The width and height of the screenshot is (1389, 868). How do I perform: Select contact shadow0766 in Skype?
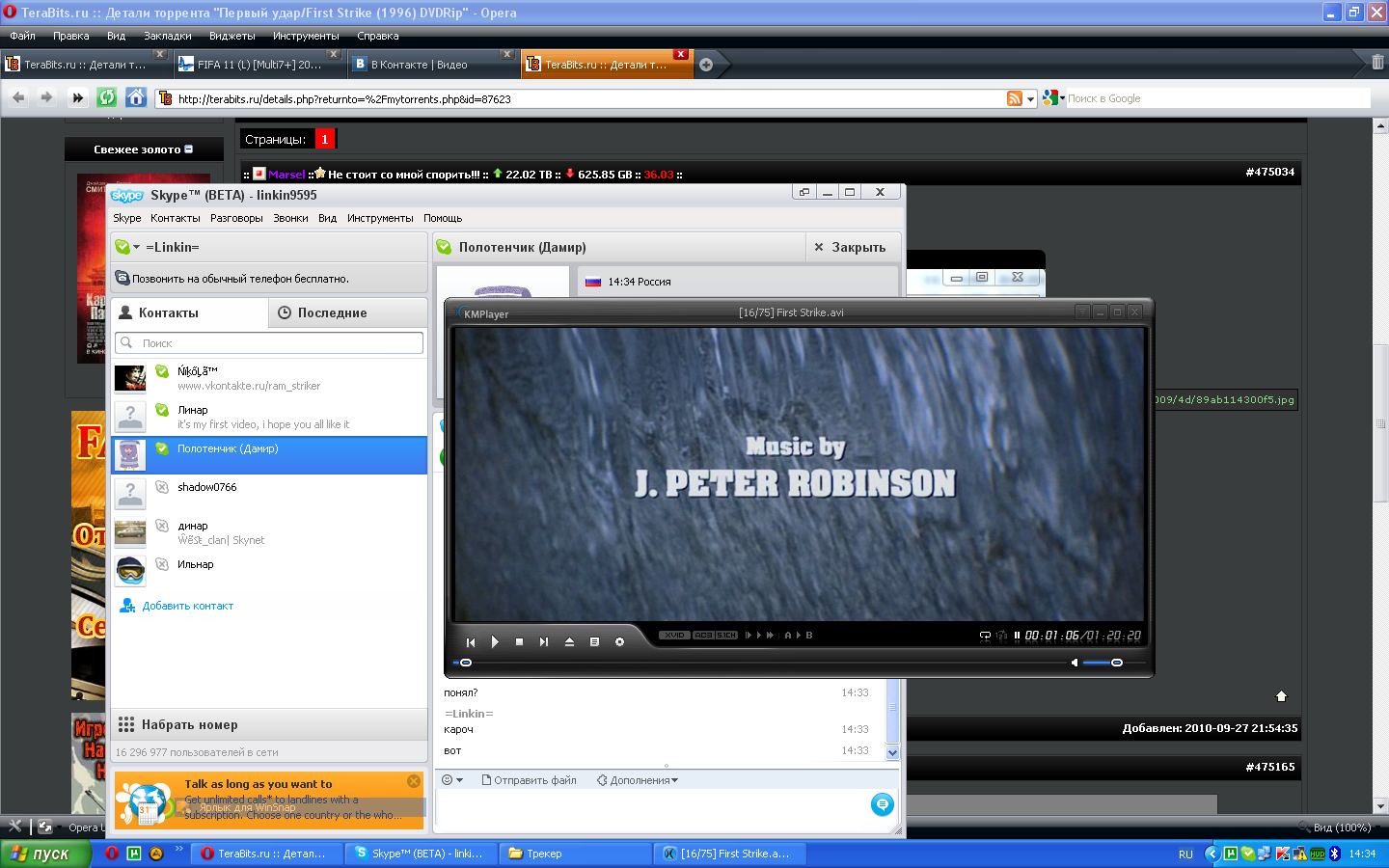269,494
